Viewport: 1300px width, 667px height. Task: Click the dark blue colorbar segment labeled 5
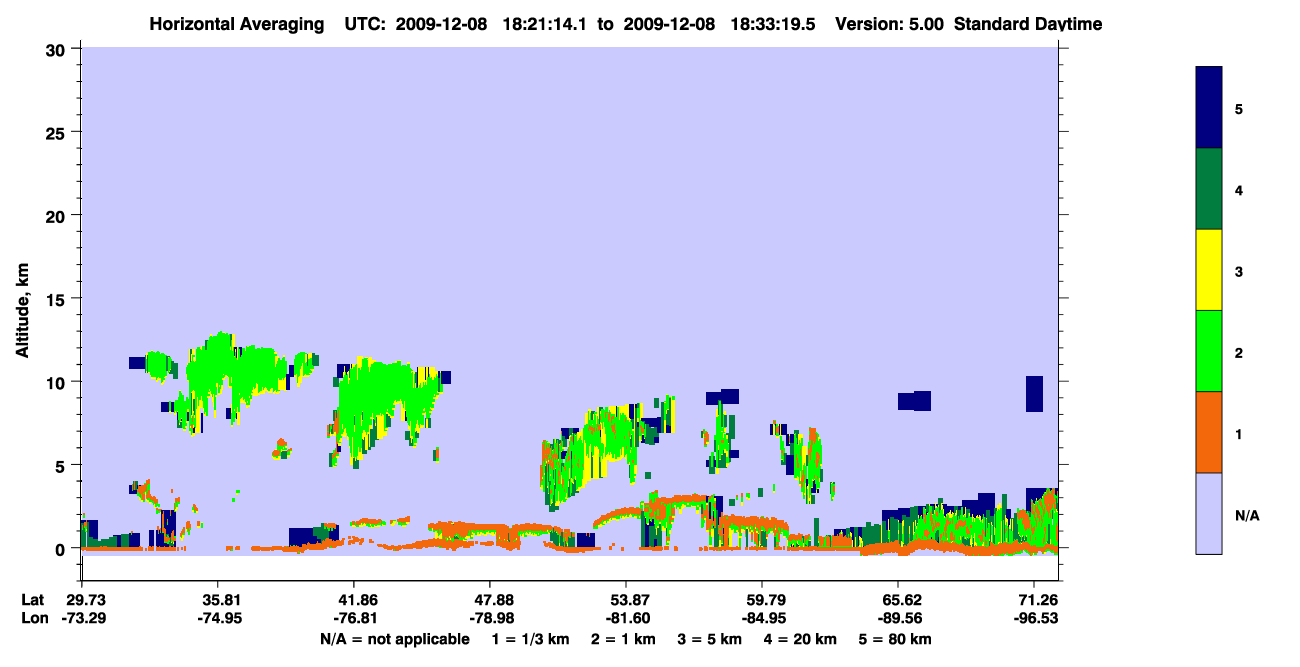point(1209,108)
